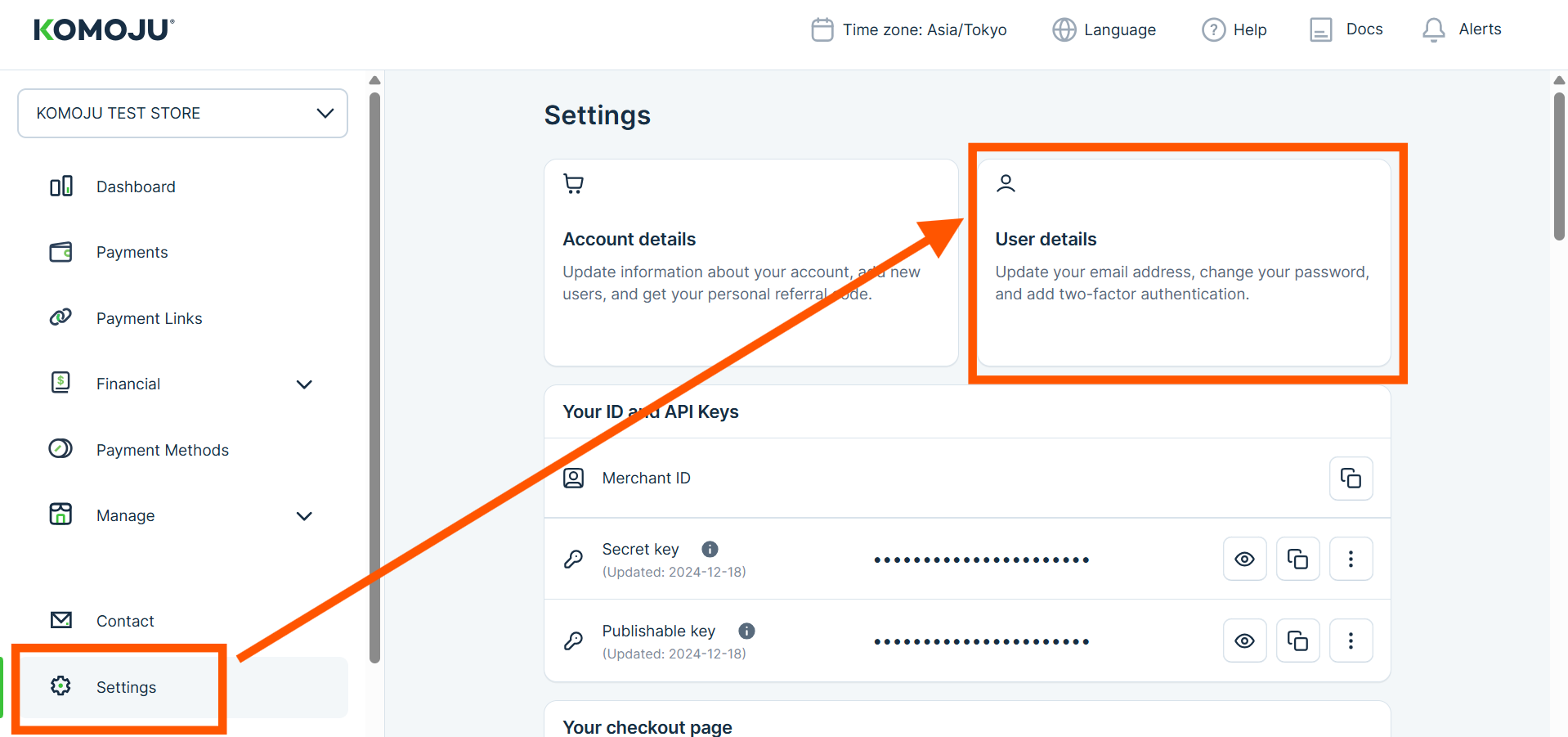Screen dimensions: 1568x737
Task: Copy the Merchant ID
Action: point(1351,479)
